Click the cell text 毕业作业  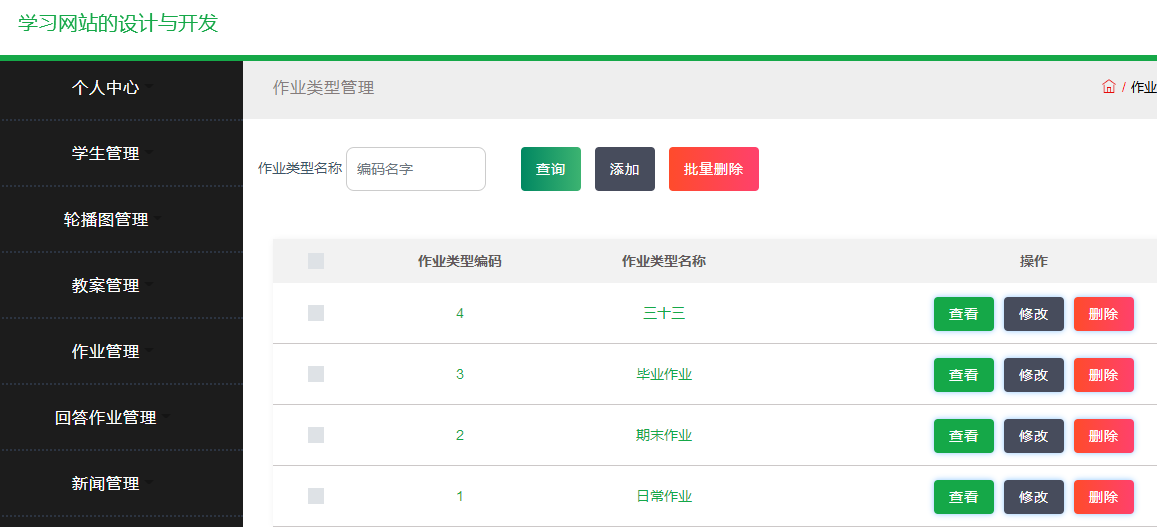[664, 375]
